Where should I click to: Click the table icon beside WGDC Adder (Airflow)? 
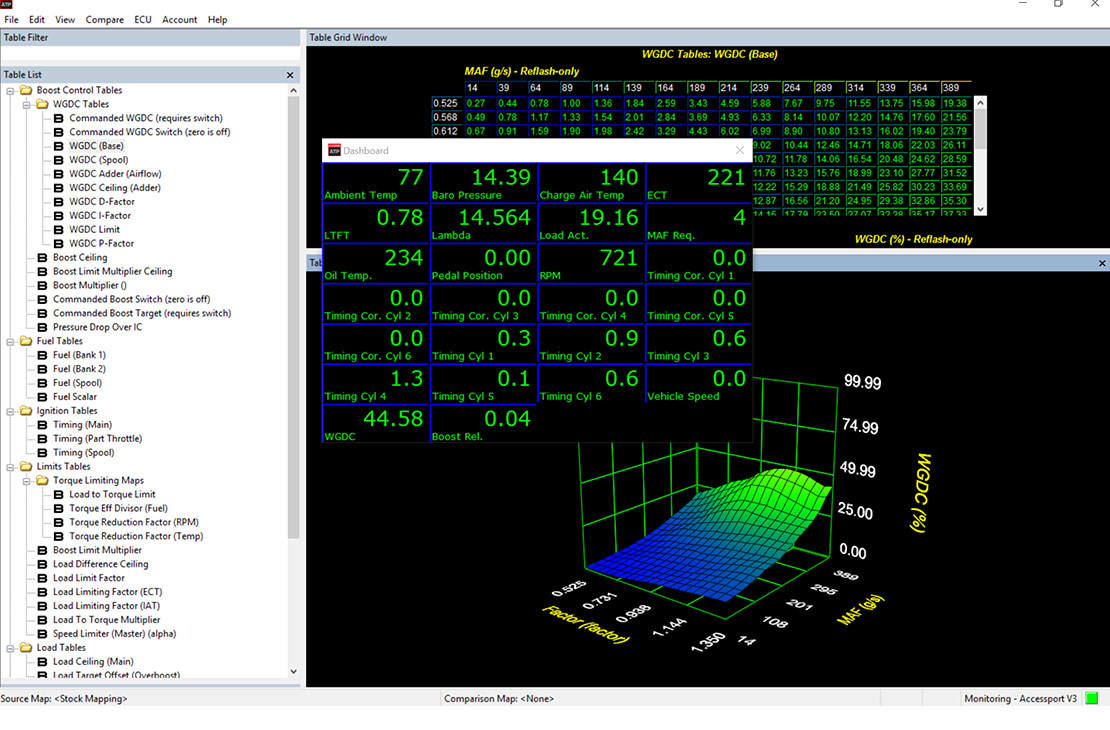click(x=59, y=174)
